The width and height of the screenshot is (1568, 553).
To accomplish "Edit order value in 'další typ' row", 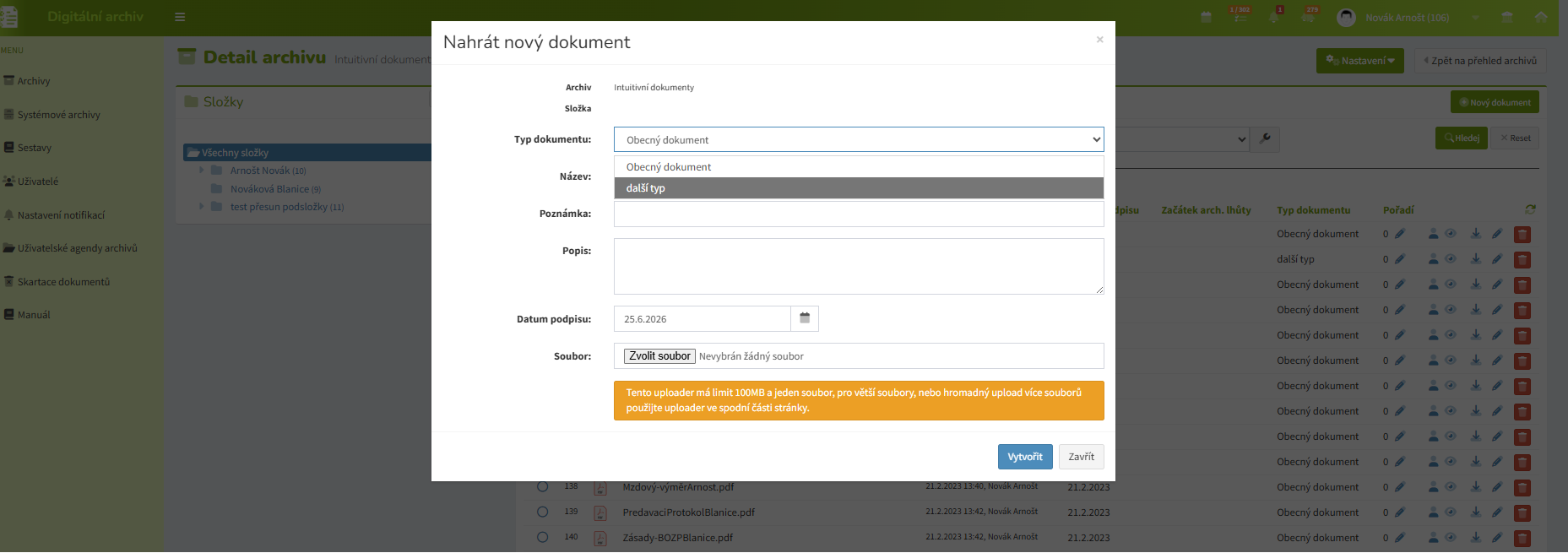I will pyautogui.click(x=1400, y=259).
